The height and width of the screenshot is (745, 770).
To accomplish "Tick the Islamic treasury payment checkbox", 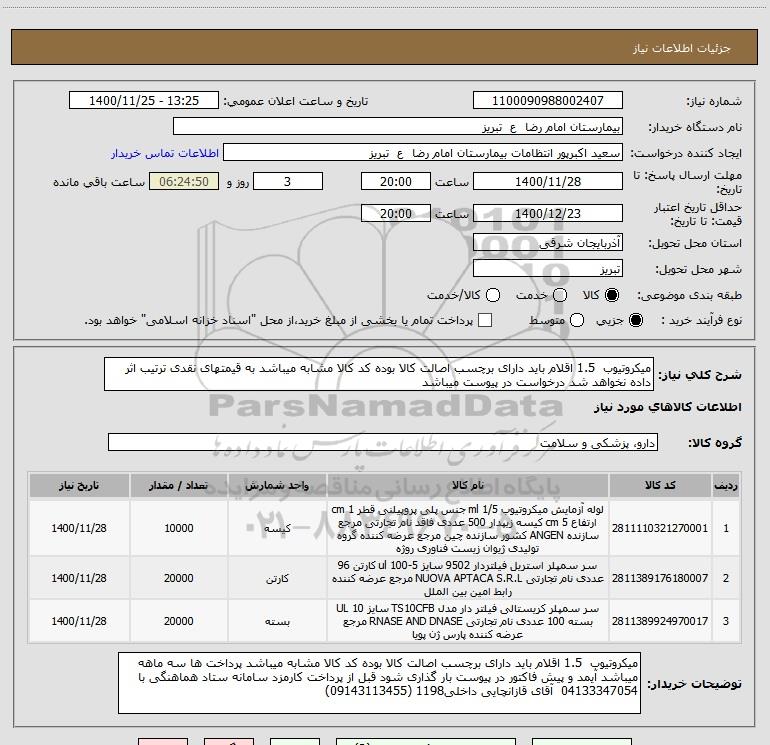I will pos(485,320).
